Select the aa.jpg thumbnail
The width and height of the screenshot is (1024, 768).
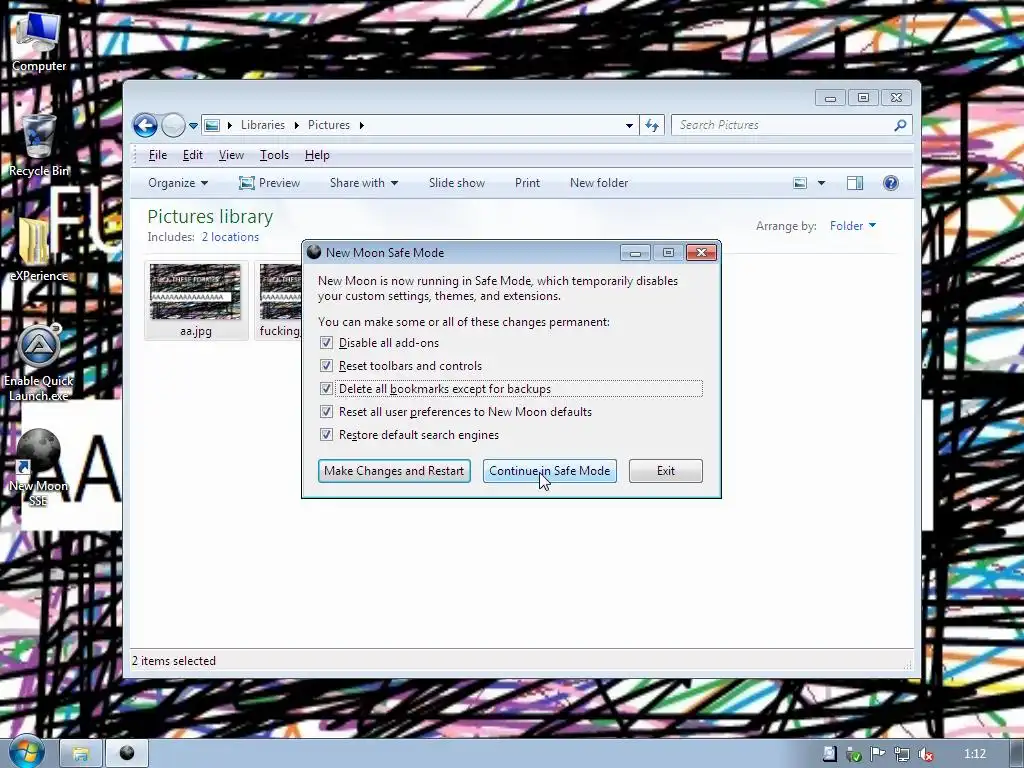click(x=196, y=300)
